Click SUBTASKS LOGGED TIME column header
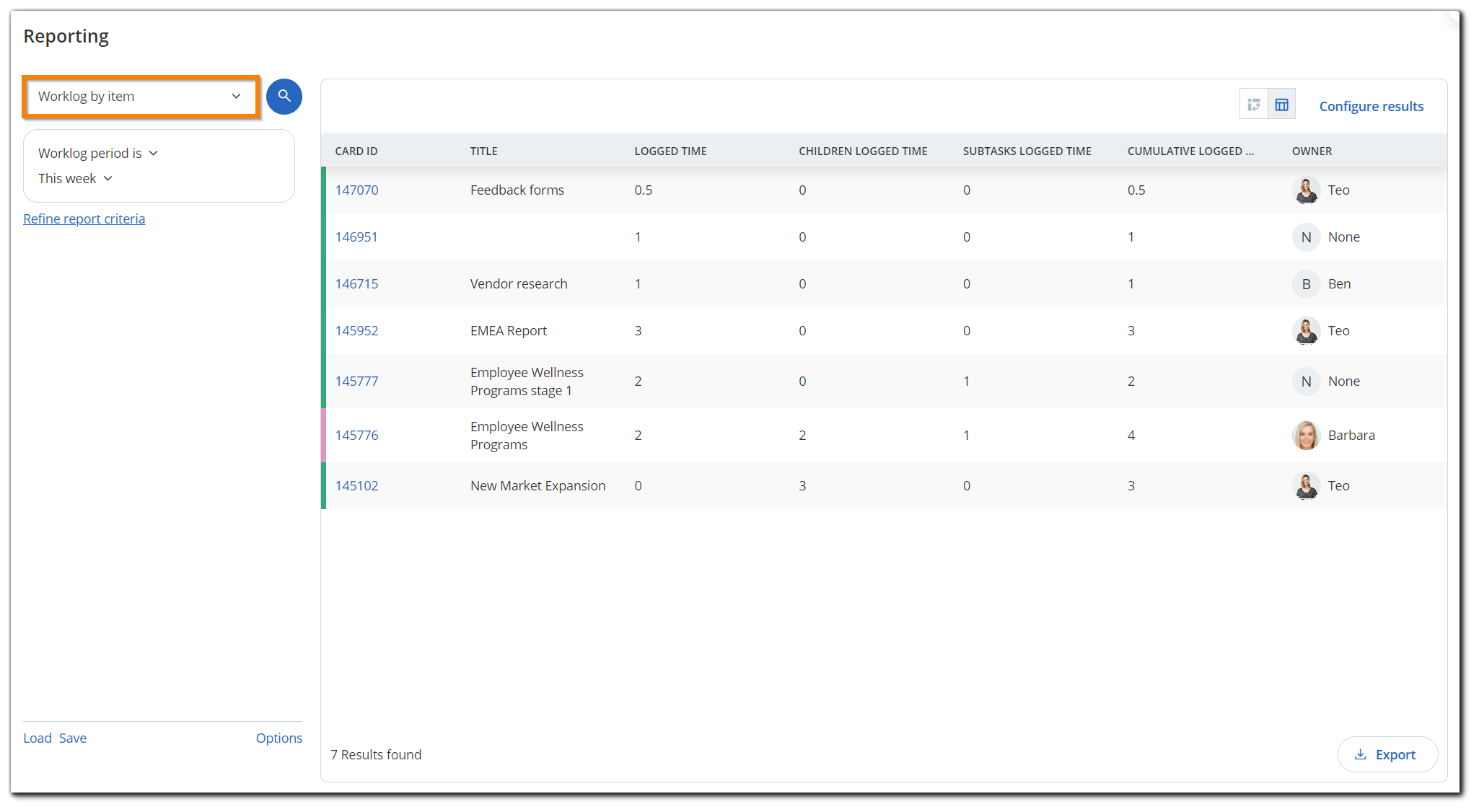Image resolution: width=1479 pixels, height=812 pixels. pos(1027,151)
